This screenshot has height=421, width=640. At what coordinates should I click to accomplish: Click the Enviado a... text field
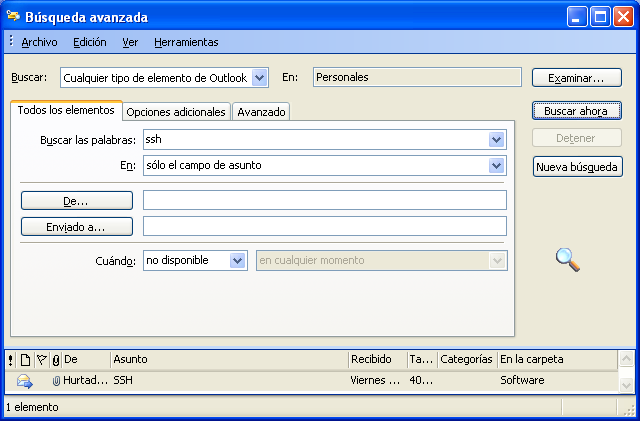[325, 226]
